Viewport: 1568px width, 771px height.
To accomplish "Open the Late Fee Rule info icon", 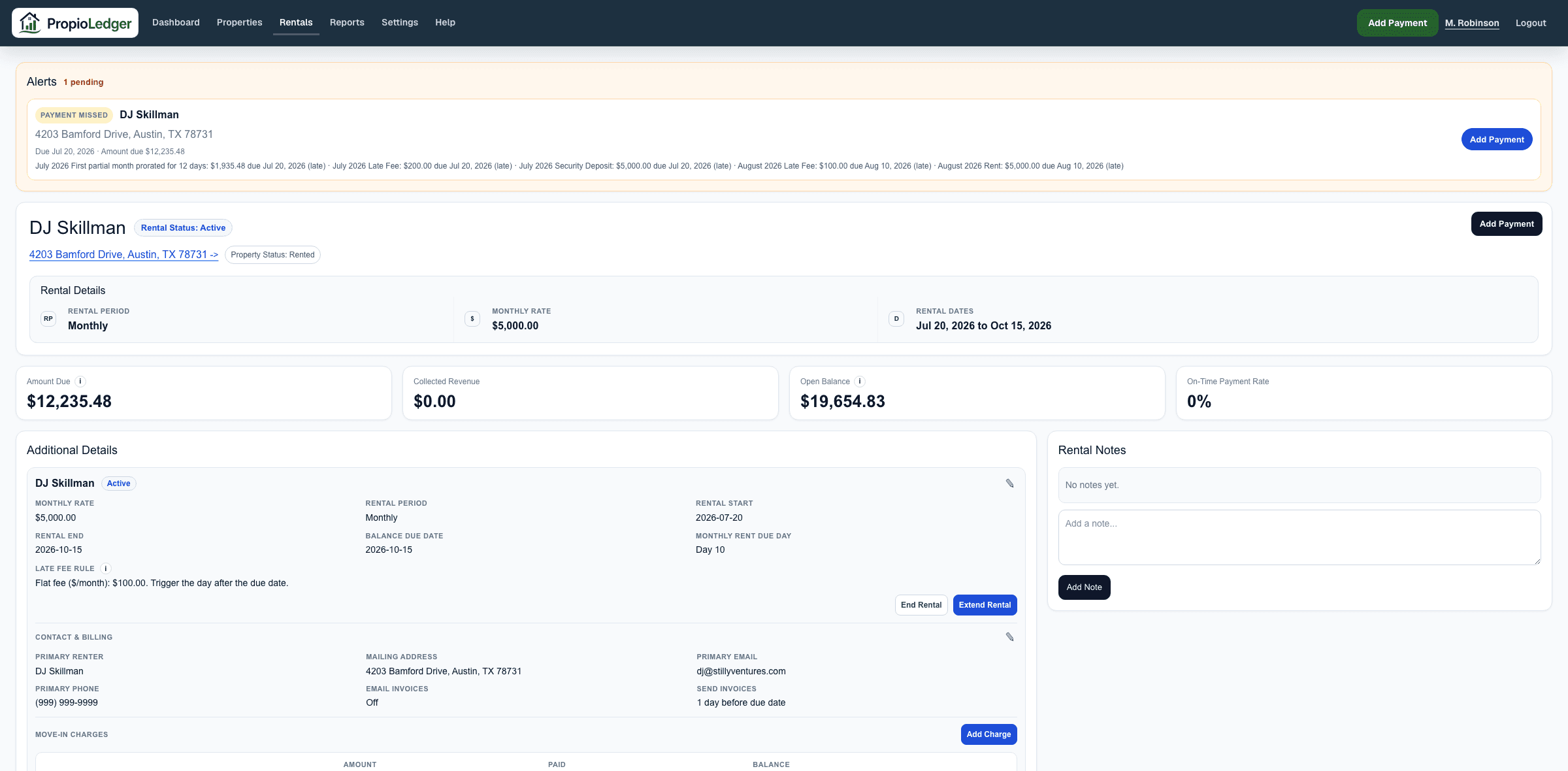I will coord(106,568).
